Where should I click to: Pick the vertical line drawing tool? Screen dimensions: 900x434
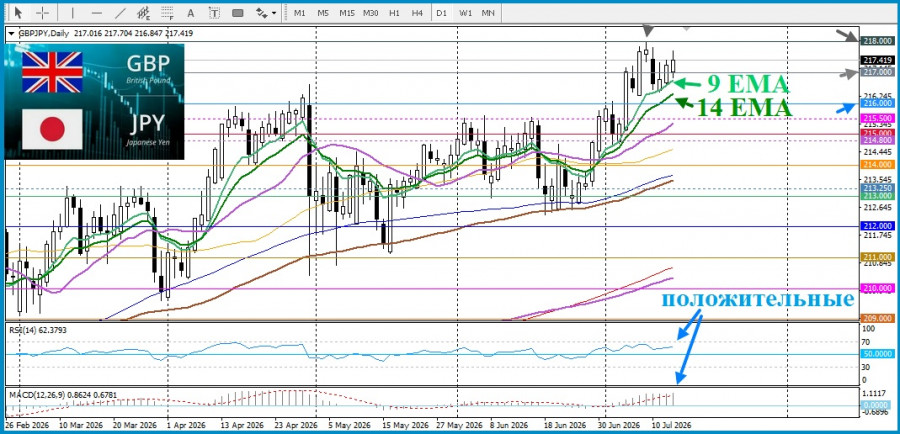(x=72, y=13)
